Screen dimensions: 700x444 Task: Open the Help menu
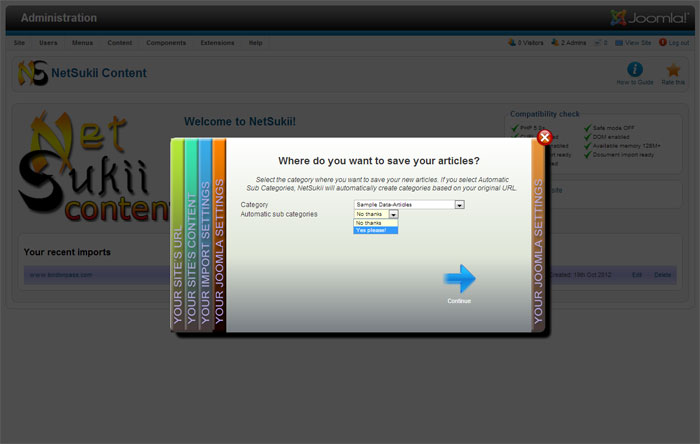tap(255, 43)
